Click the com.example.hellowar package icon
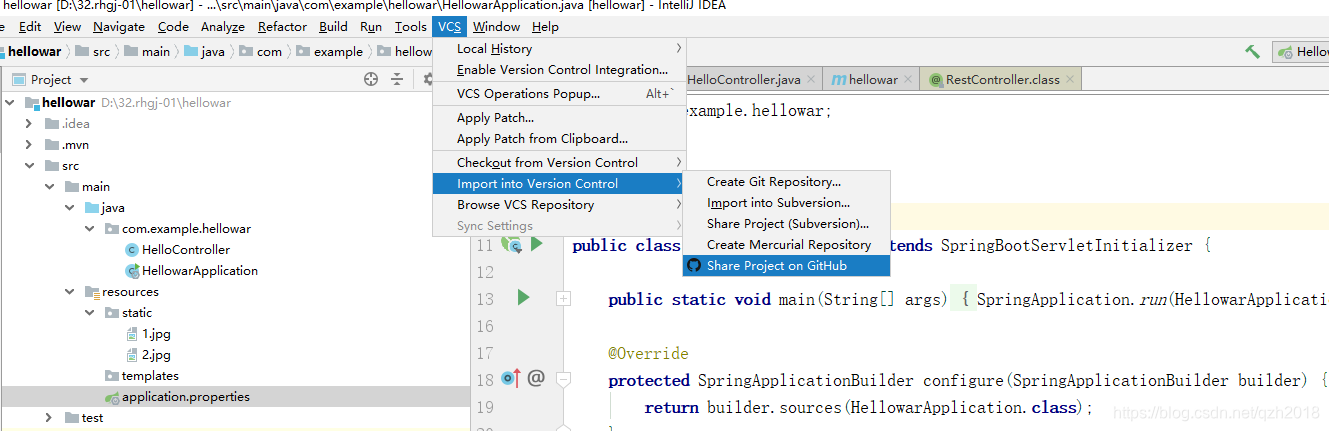The height and width of the screenshot is (431, 1329). pyautogui.click(x=112, y=229)
